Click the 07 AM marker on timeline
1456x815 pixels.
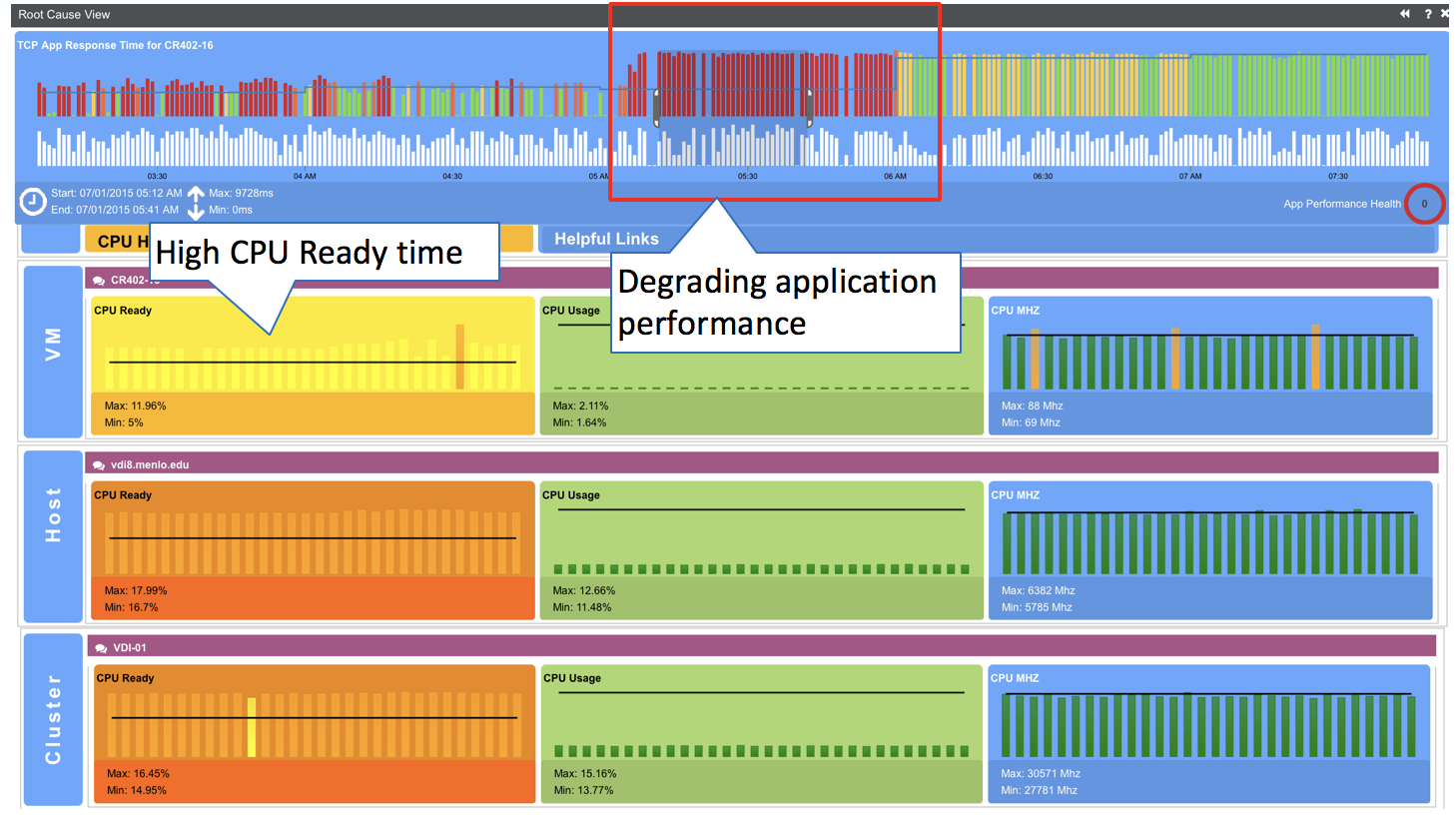(x=1189, y=176)
